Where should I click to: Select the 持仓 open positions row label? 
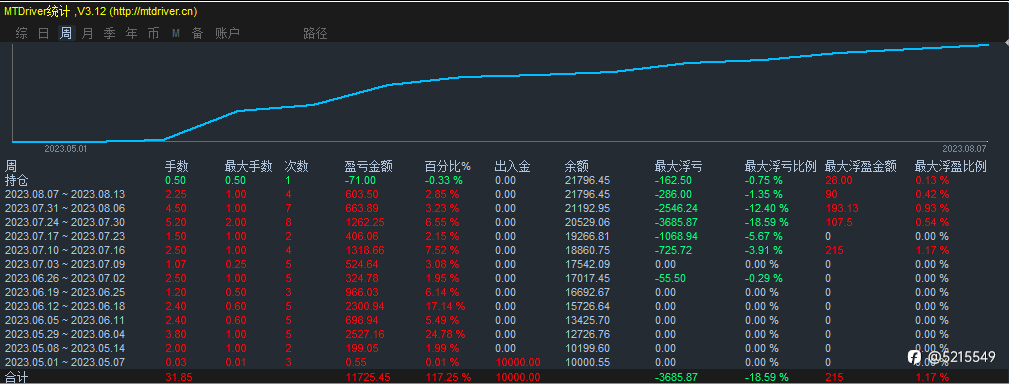point(17,180)
